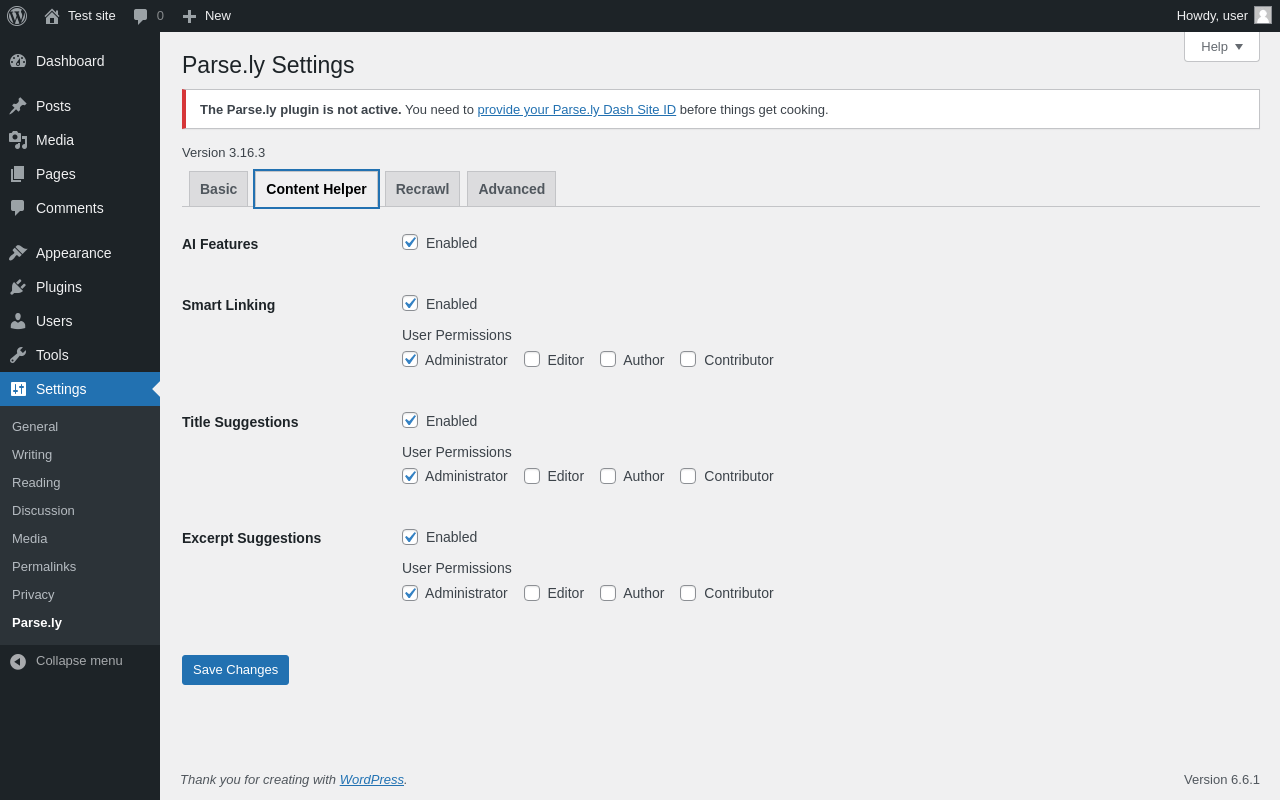
Task: Click the Appearance paintbrush icon
Action: (18, 253)
